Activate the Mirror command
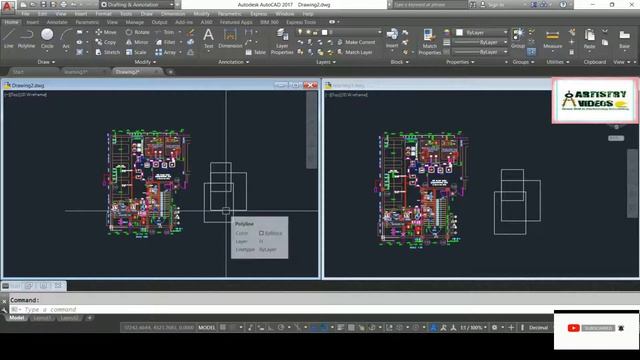Viewport: 640px width, 360px height. click(x=137, y=42)
